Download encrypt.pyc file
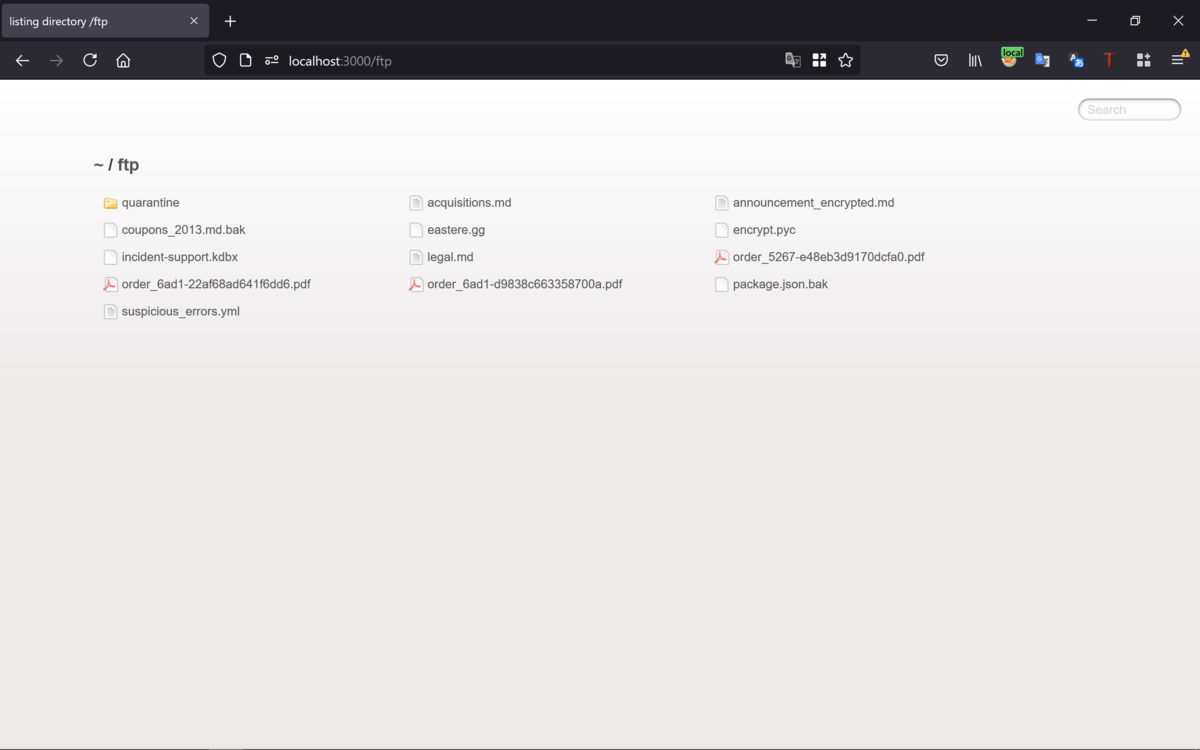 tap(764, 230)
